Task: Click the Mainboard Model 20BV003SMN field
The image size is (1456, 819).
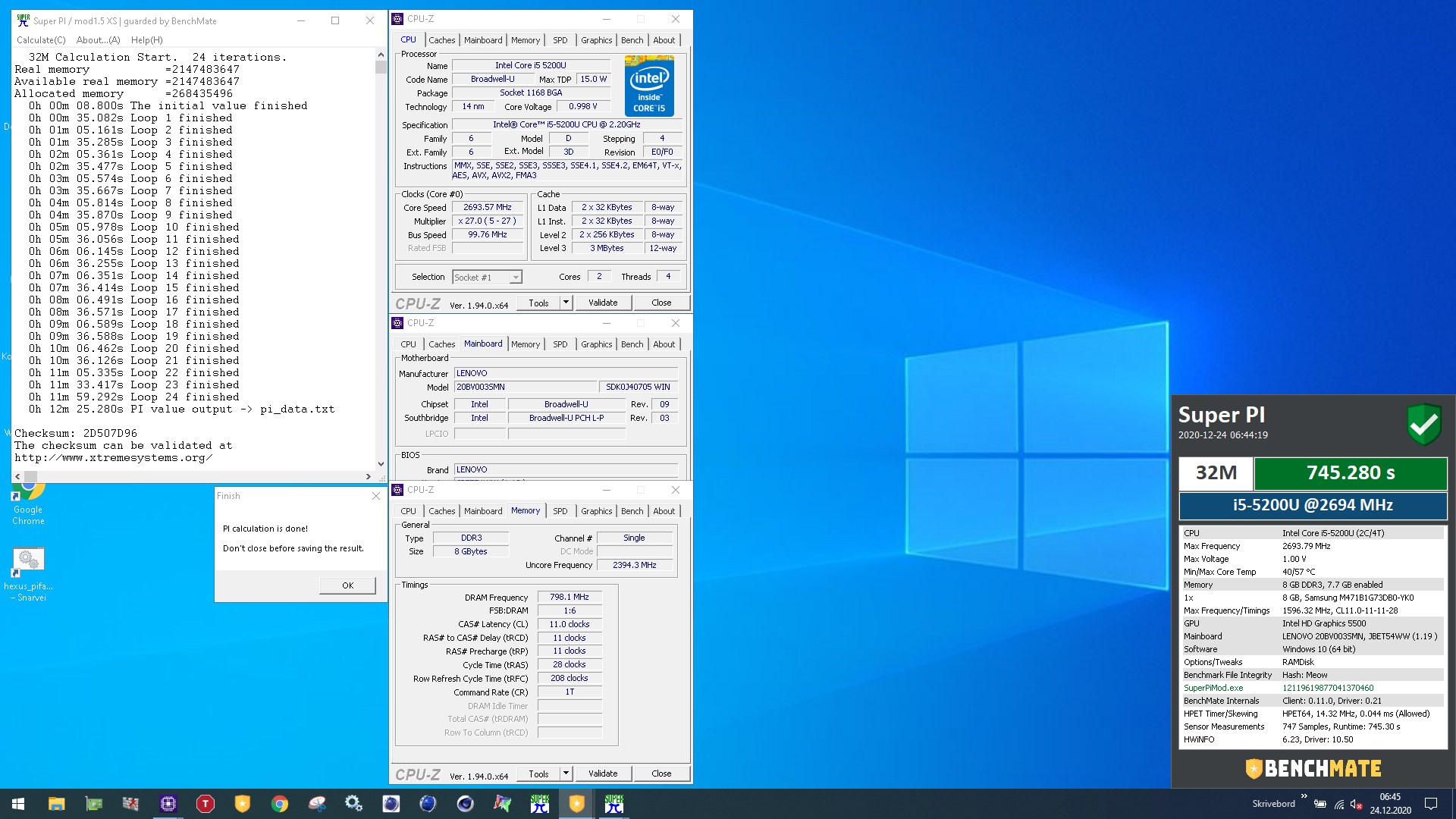Action: point(525,387)
